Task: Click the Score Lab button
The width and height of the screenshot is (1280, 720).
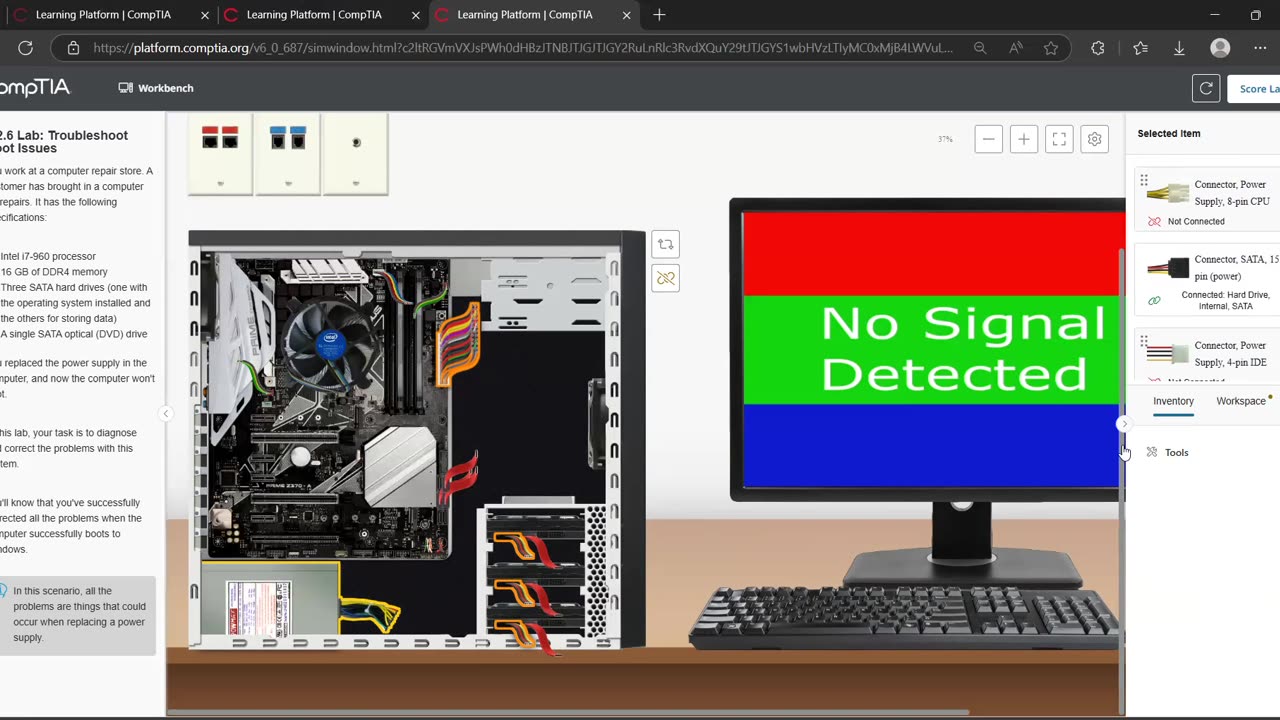Action: pyautogui.click(x=1254, y=88)
